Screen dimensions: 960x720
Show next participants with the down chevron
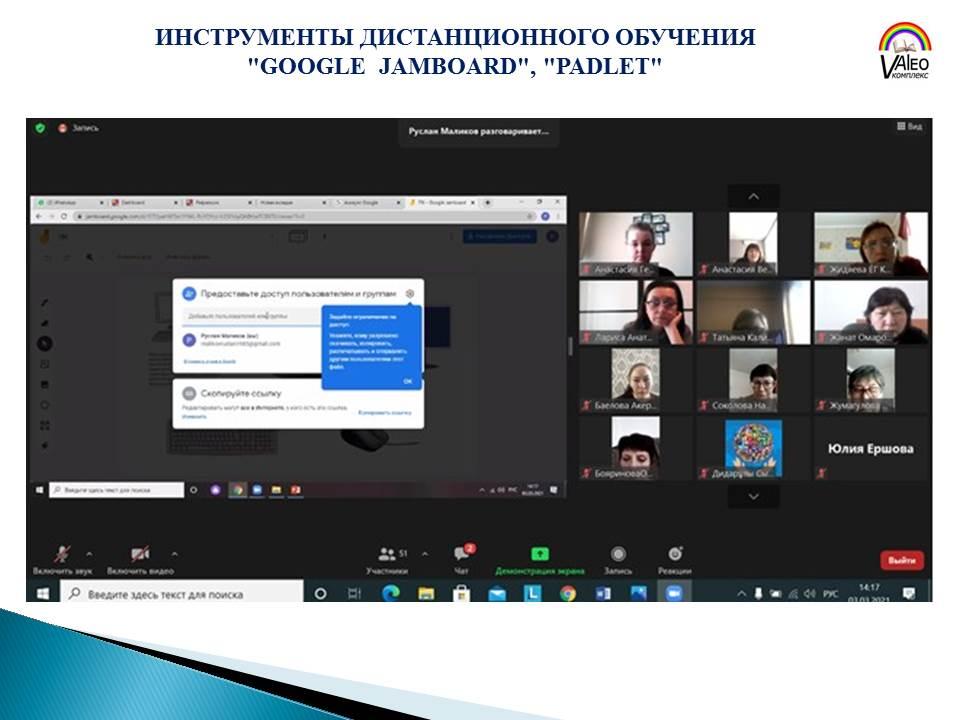tap(754, 496)
